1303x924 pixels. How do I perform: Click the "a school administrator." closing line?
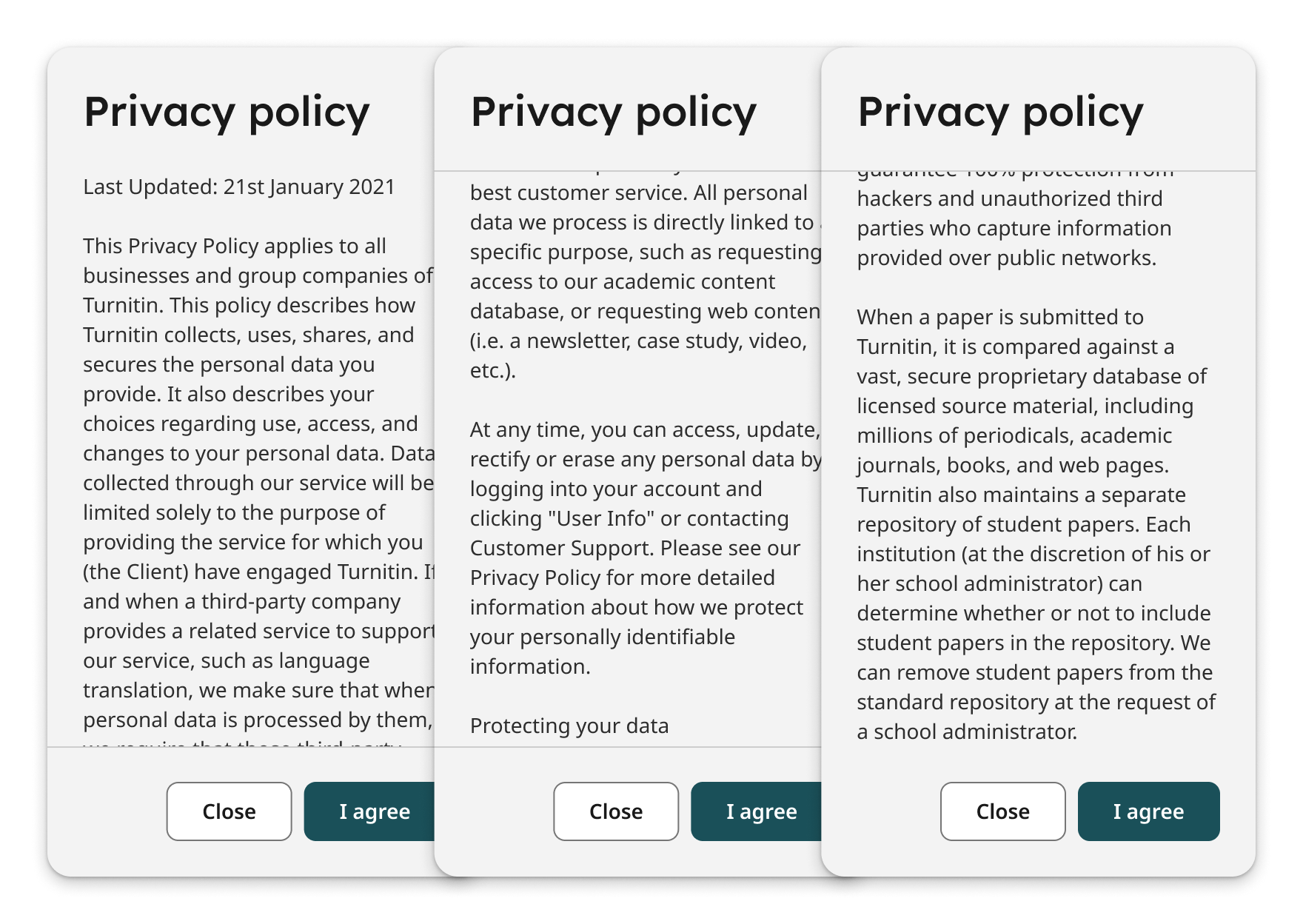967,731
